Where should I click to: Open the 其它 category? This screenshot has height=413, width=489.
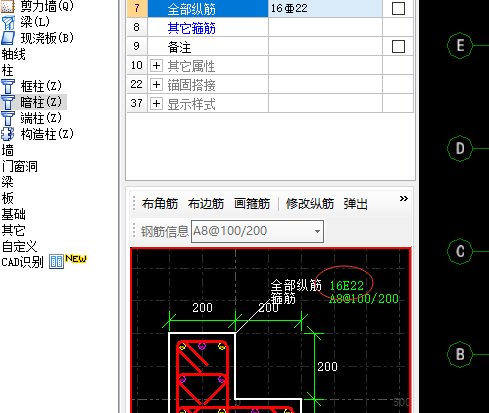[13, 230]
